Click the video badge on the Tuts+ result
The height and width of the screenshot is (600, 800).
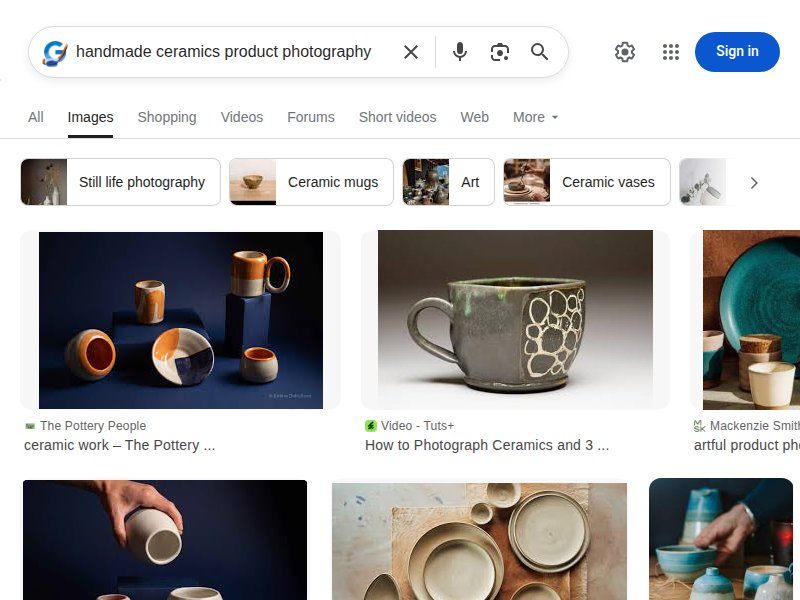pyautogui.click(x=371, y=425)
